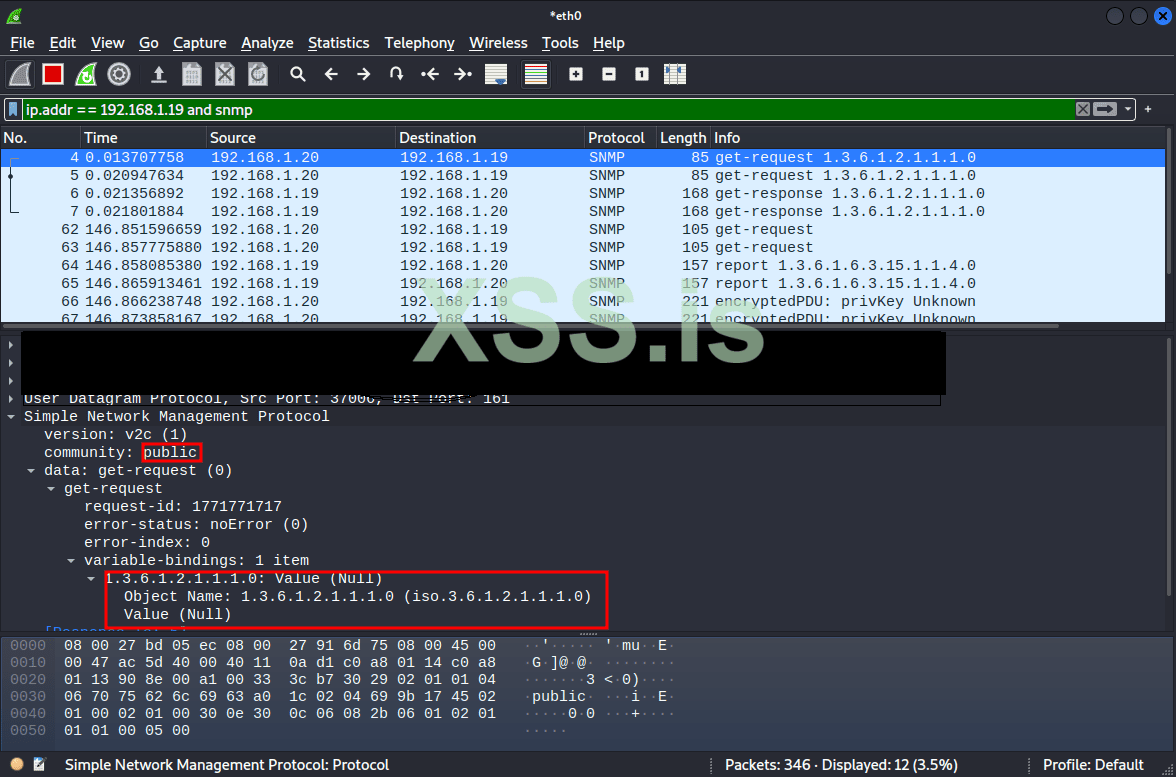Select packet 66 encryptedPDU row
The height and width of the screenshot is (777, 1176).
[583, 302]
